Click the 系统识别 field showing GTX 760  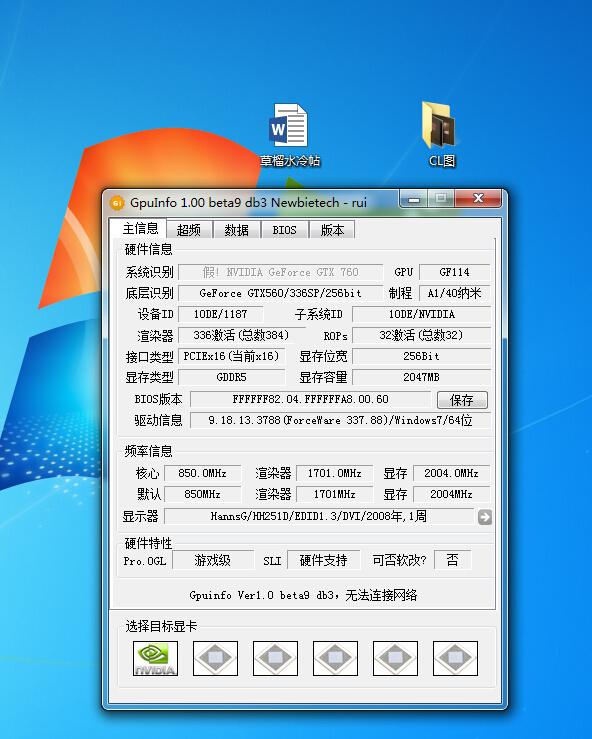280,272
